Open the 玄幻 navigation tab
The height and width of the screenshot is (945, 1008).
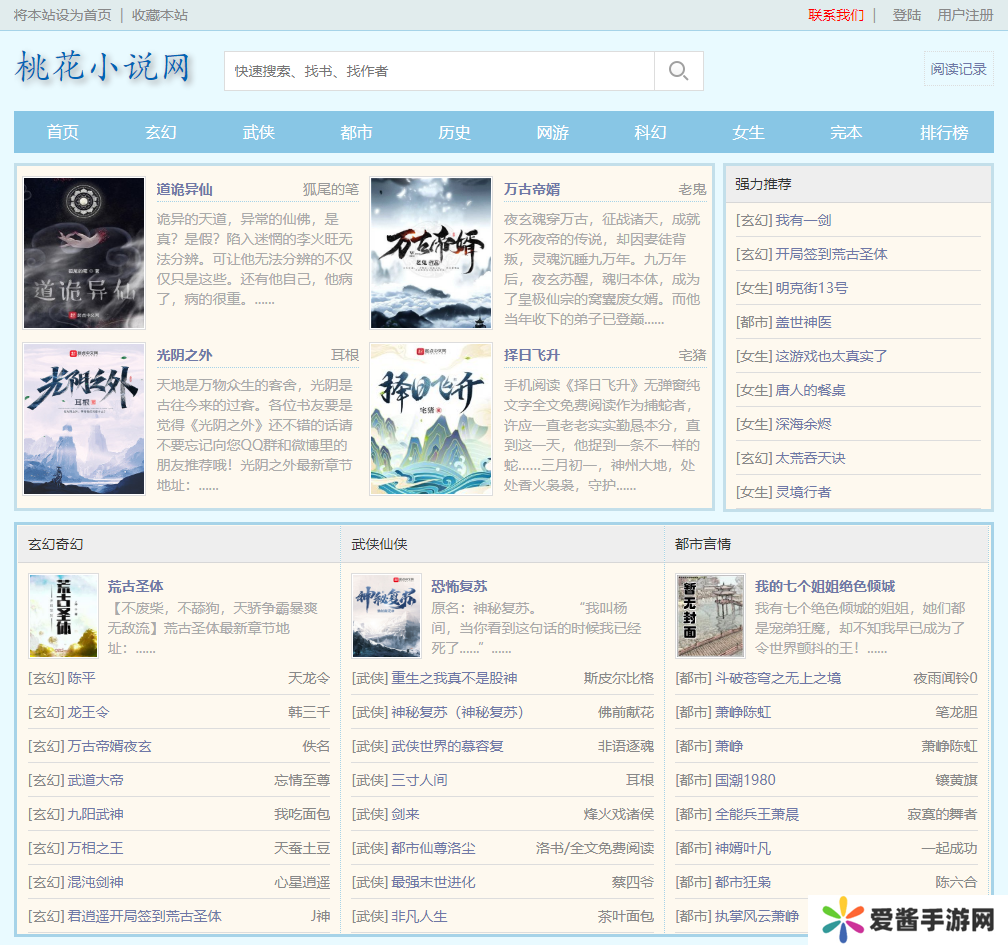tap(161, 132)
